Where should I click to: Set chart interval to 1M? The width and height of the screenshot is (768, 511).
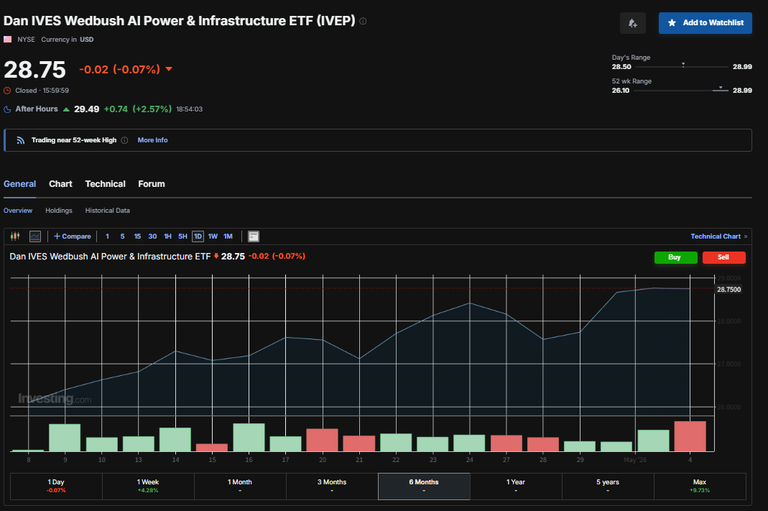(228, 236)
